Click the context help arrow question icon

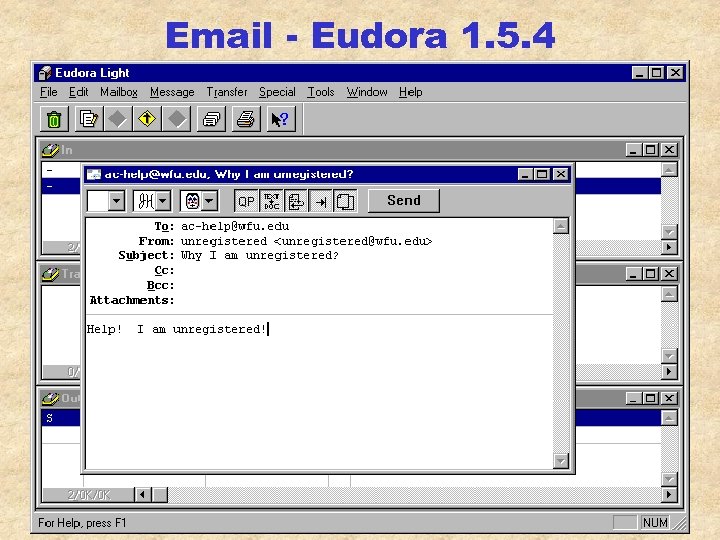(x=281, y=119)
